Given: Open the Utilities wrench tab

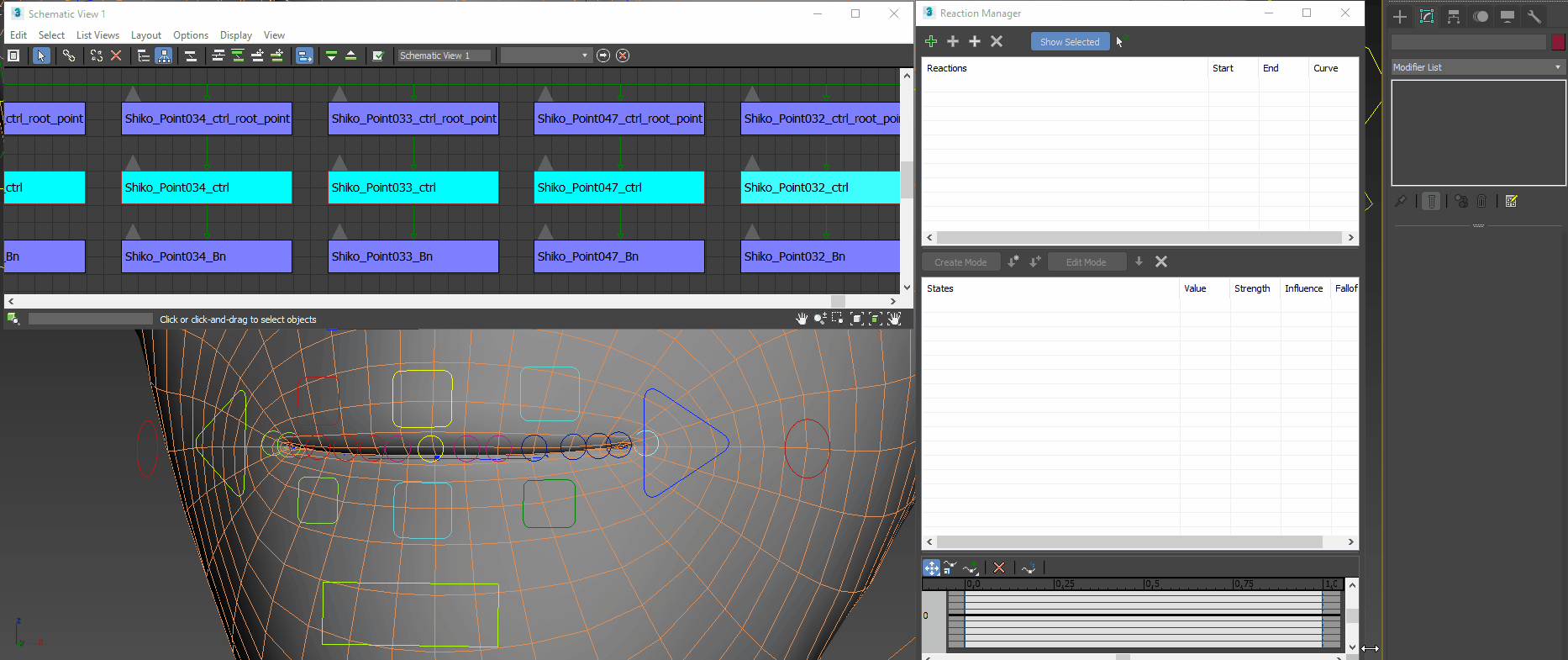Looking at the screenshot, I should tap(1534, 17).
